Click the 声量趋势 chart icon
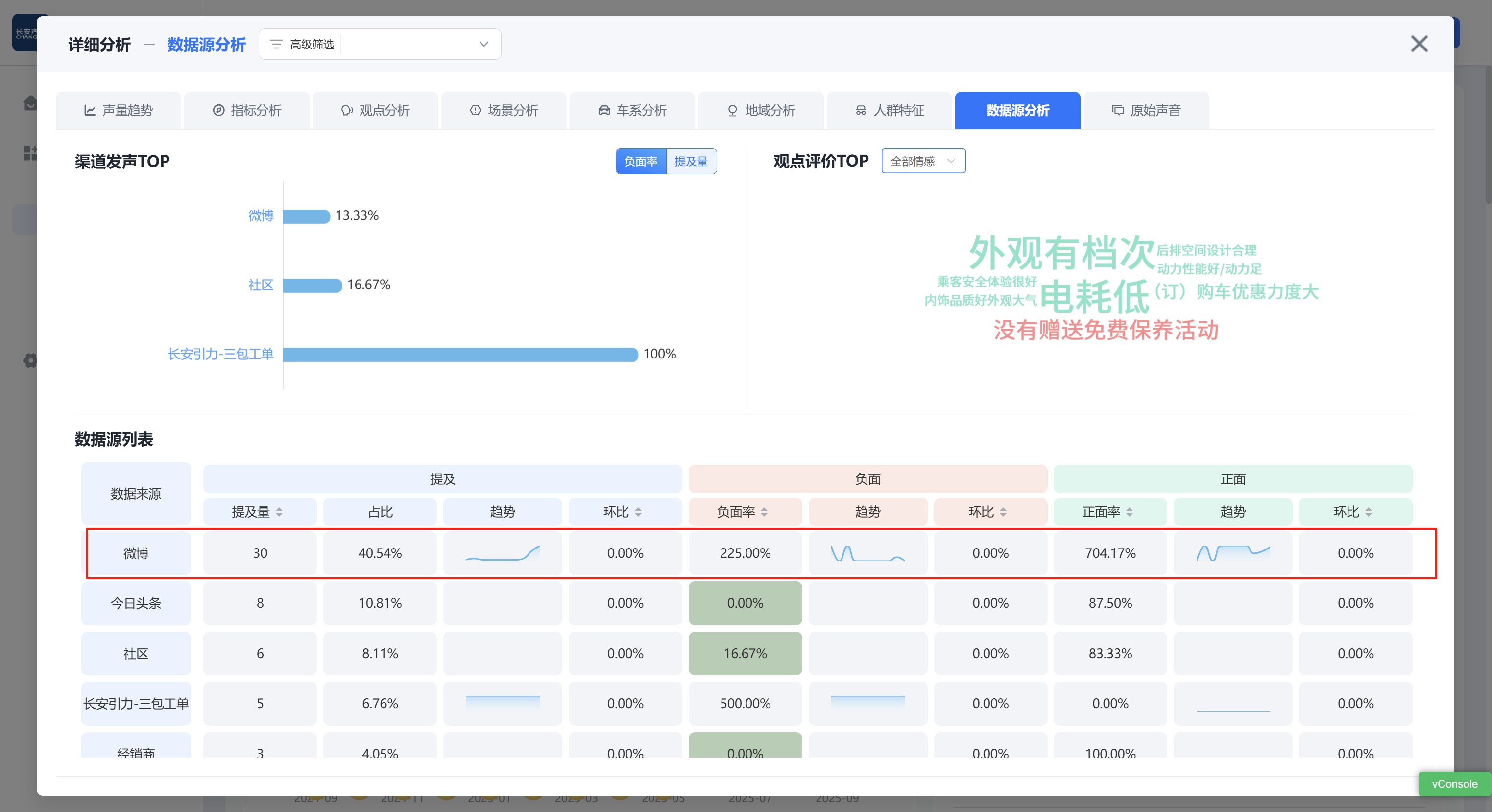 click(90, 110)
